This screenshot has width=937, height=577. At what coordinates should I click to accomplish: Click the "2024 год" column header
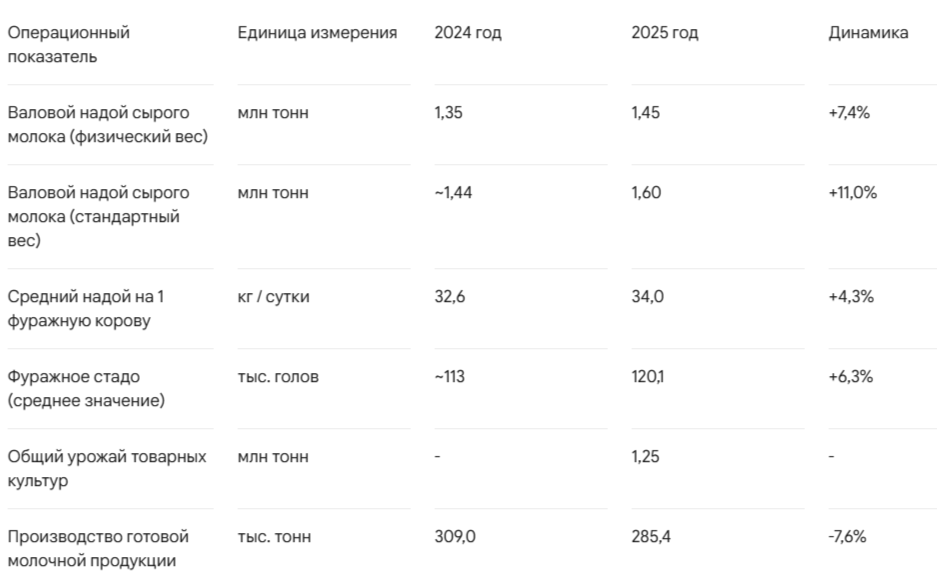click(468, 32)
